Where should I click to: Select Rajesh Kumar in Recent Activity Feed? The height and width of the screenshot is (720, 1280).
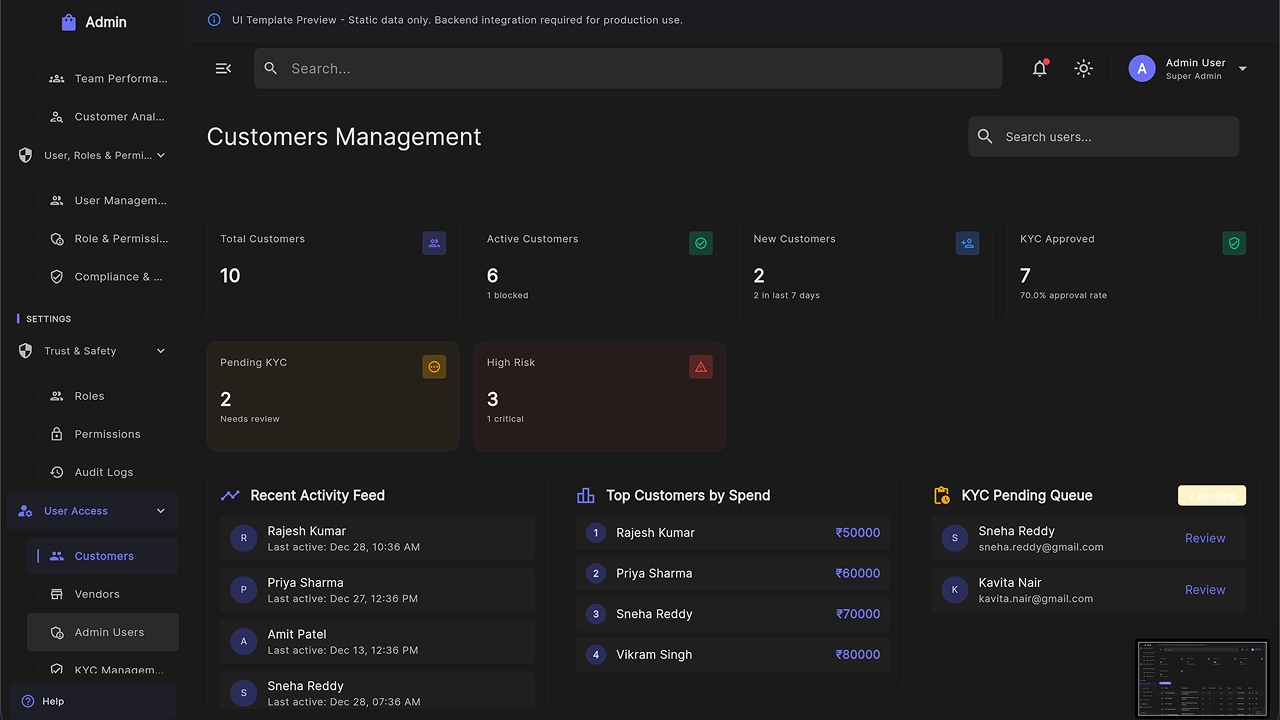click(x=377, y=539)
